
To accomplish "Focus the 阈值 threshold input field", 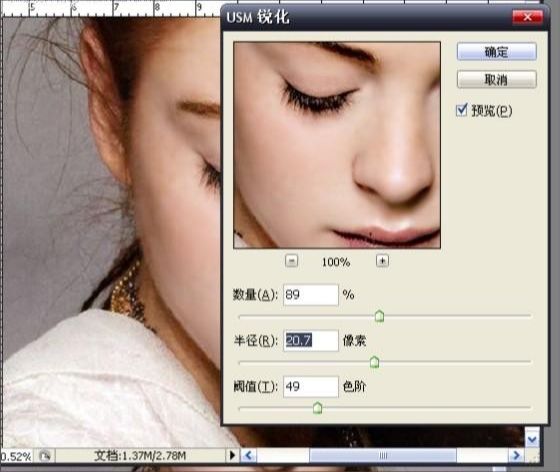I will click(x=311, y=386).
